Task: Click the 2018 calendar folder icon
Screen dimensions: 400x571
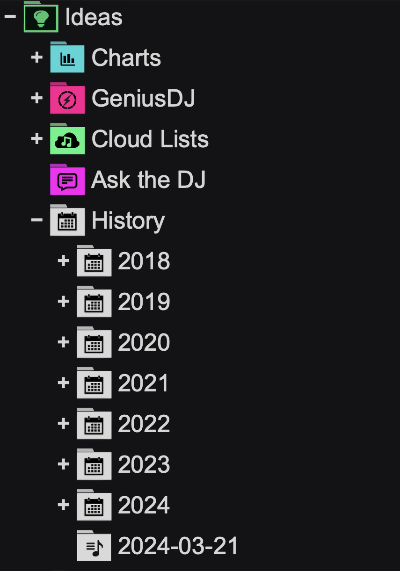Action: [94, 261]
